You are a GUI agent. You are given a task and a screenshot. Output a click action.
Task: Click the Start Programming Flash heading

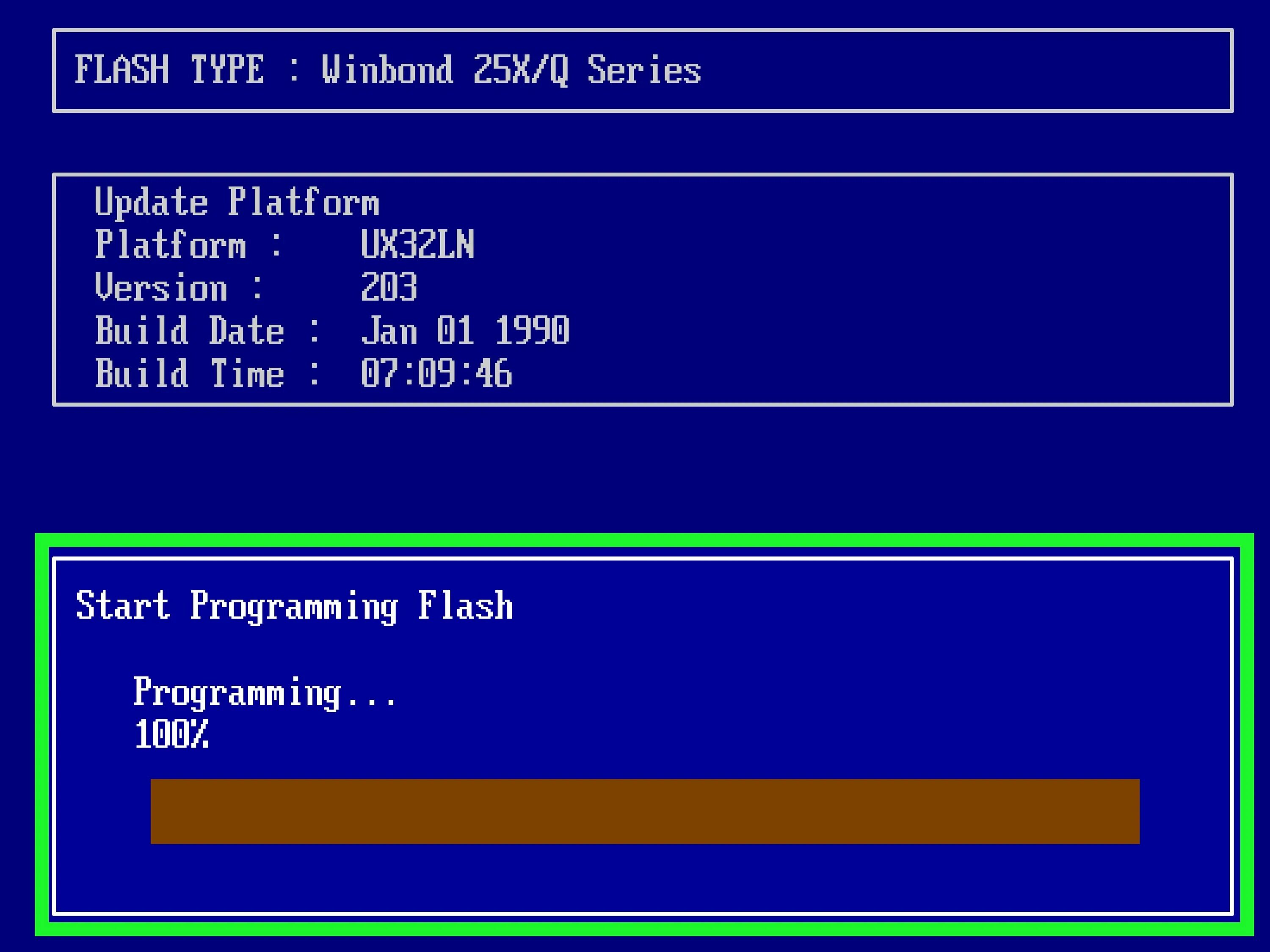pyautogui.click(x=294, y=606)
